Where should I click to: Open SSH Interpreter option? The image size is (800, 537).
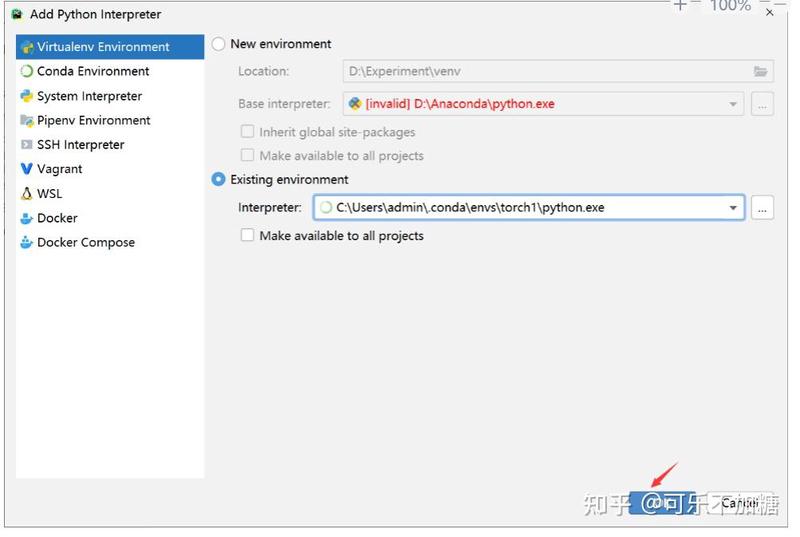[110, 145]
